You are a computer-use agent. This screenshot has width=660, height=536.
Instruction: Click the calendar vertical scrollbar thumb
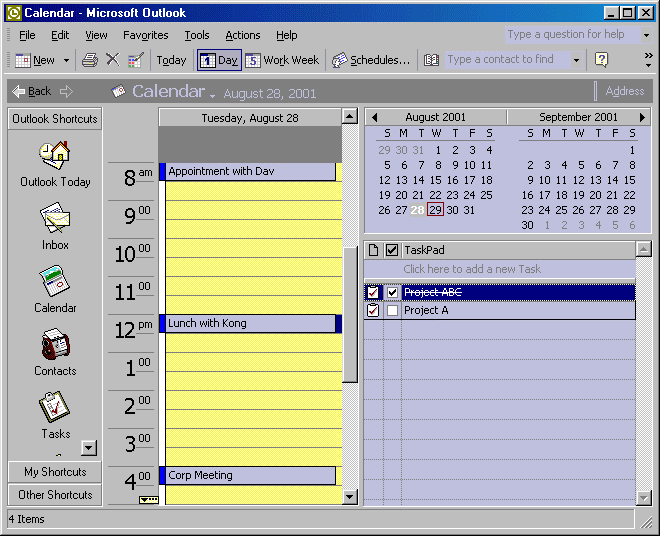(350, 315)
